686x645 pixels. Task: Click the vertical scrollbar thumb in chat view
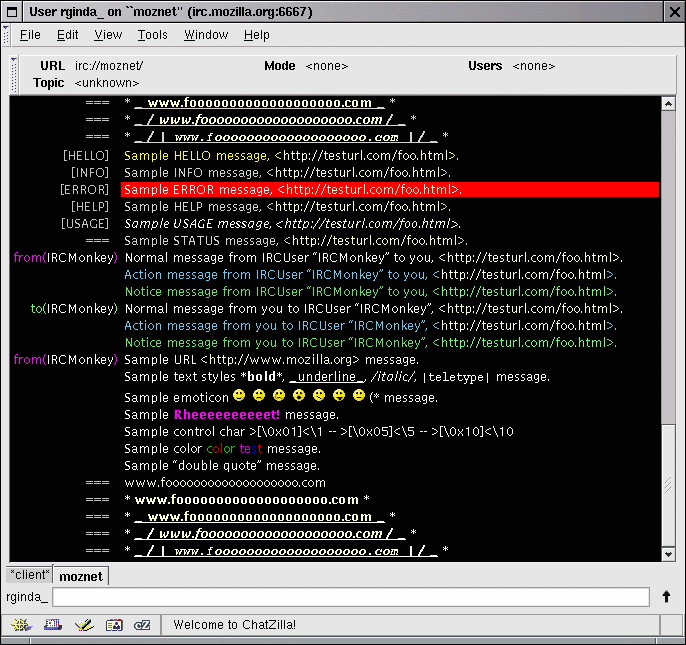[668, 485]
